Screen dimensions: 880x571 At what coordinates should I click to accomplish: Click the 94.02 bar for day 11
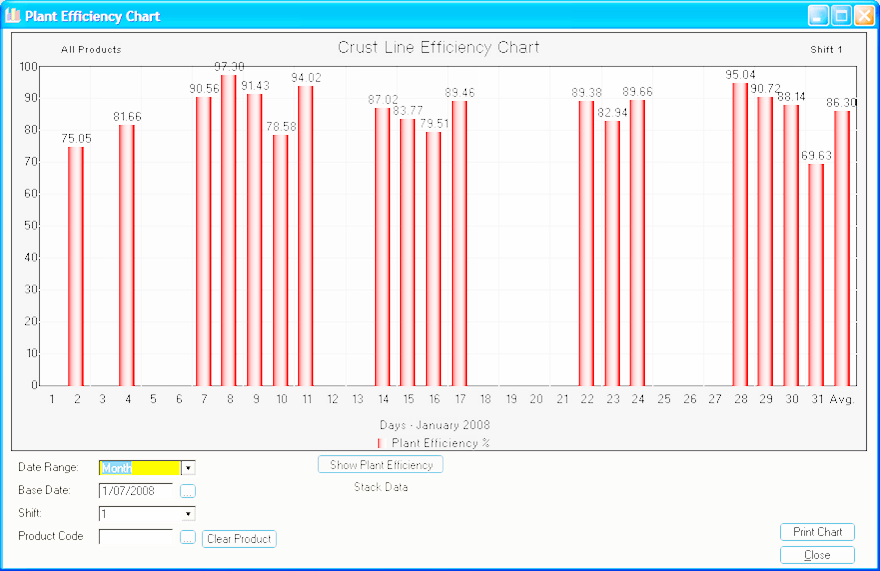306,236
